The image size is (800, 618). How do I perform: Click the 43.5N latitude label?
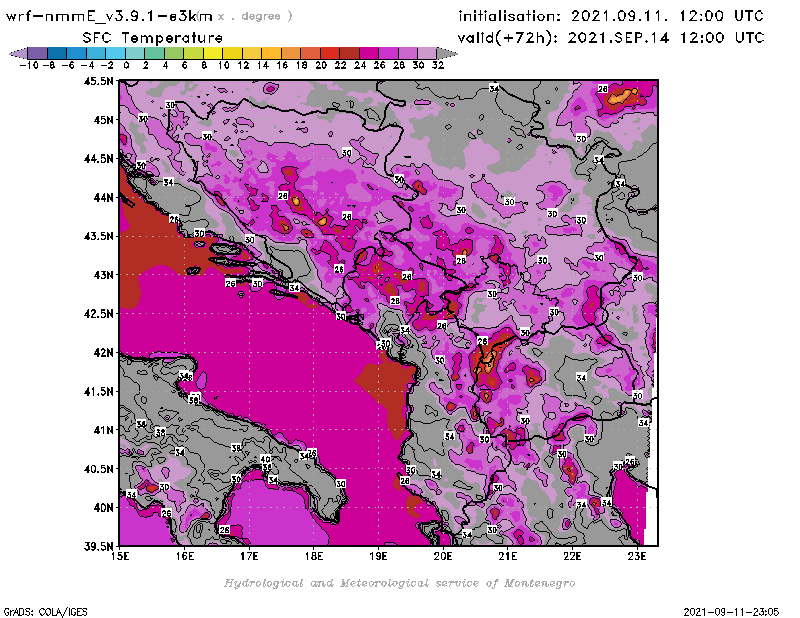pos(98,236)
